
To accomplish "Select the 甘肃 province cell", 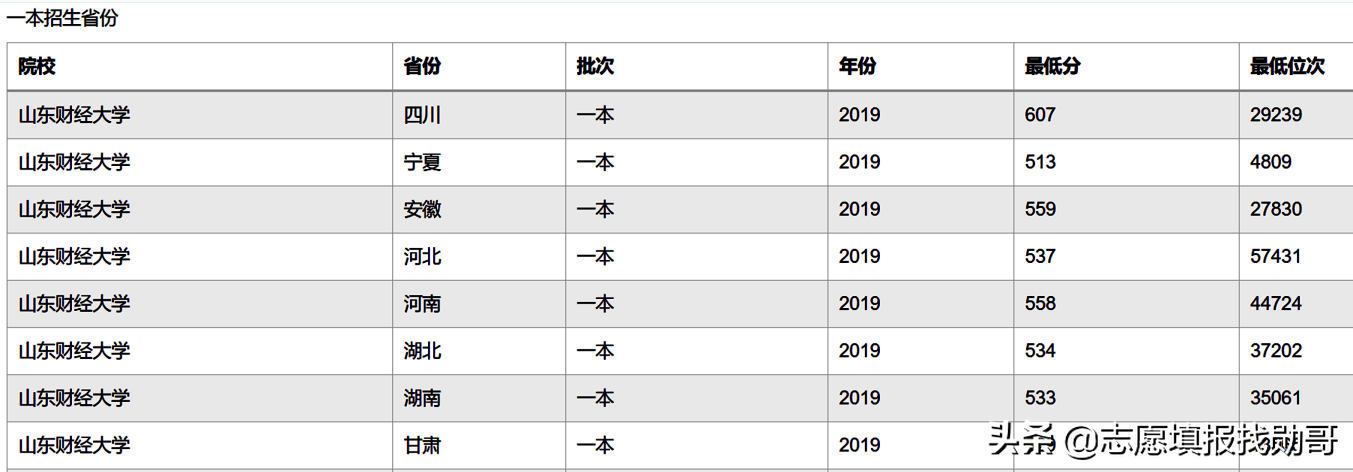I will pyautogui.click(x=422, y=445).
